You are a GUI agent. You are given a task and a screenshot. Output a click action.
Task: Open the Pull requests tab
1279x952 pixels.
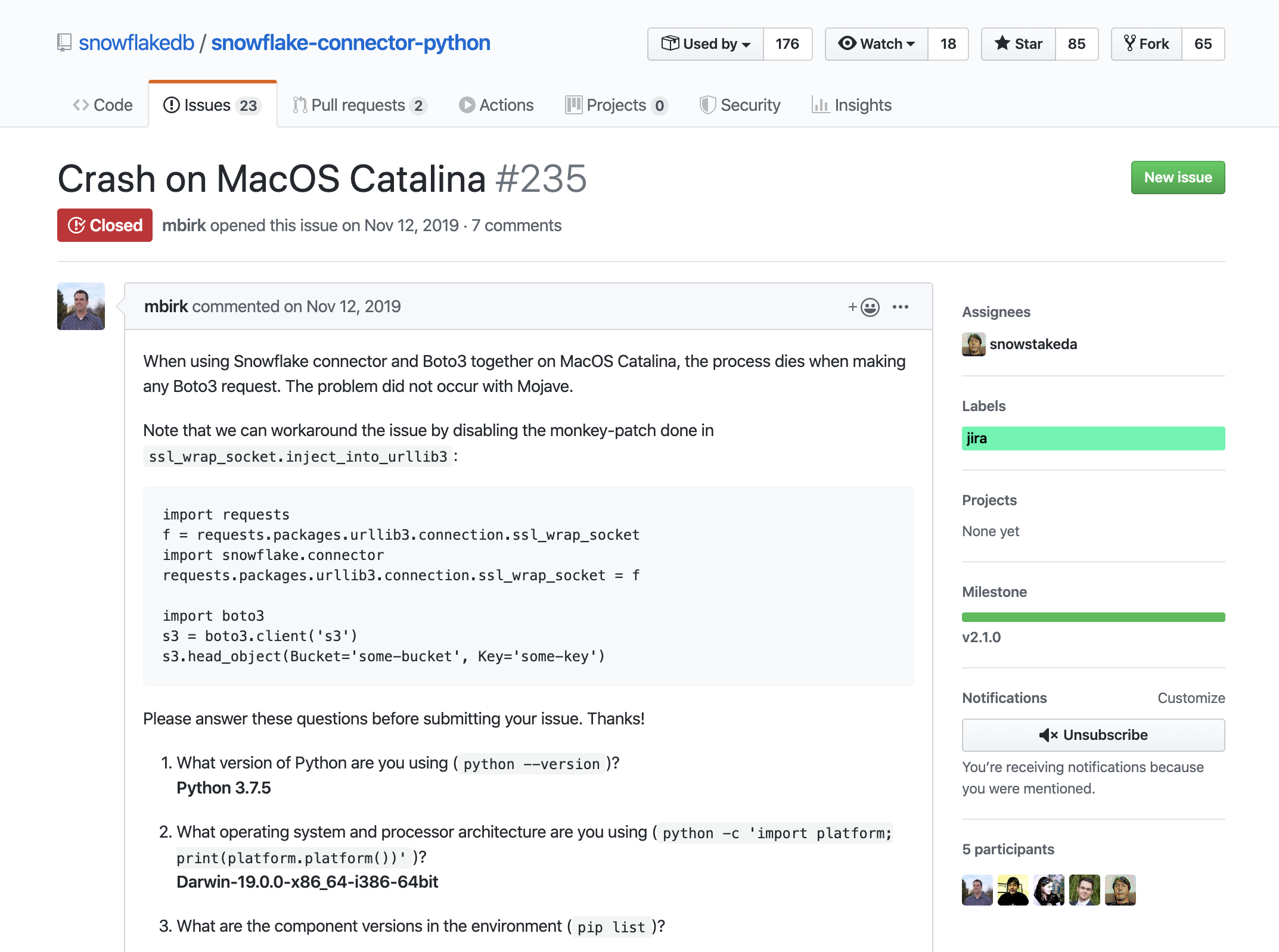point(359,105)
